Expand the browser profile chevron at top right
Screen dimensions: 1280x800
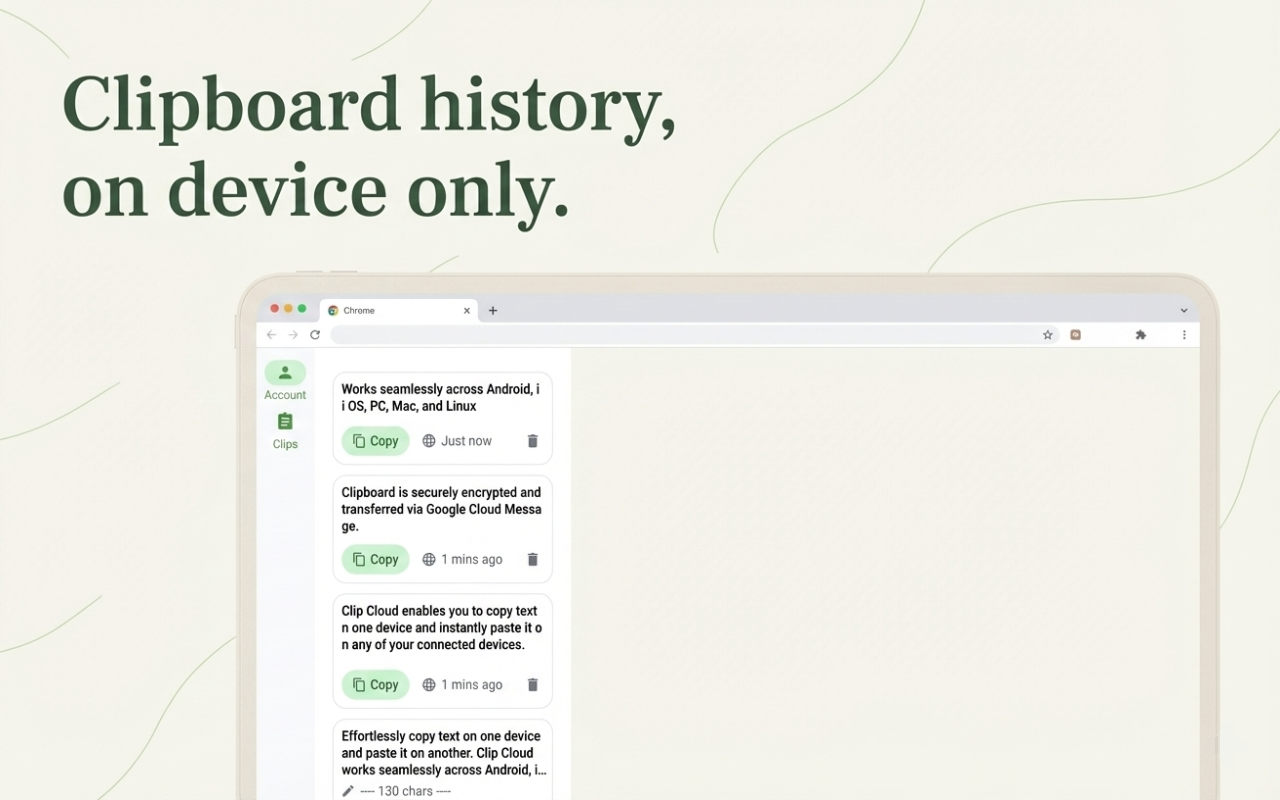click(1184, 310)
